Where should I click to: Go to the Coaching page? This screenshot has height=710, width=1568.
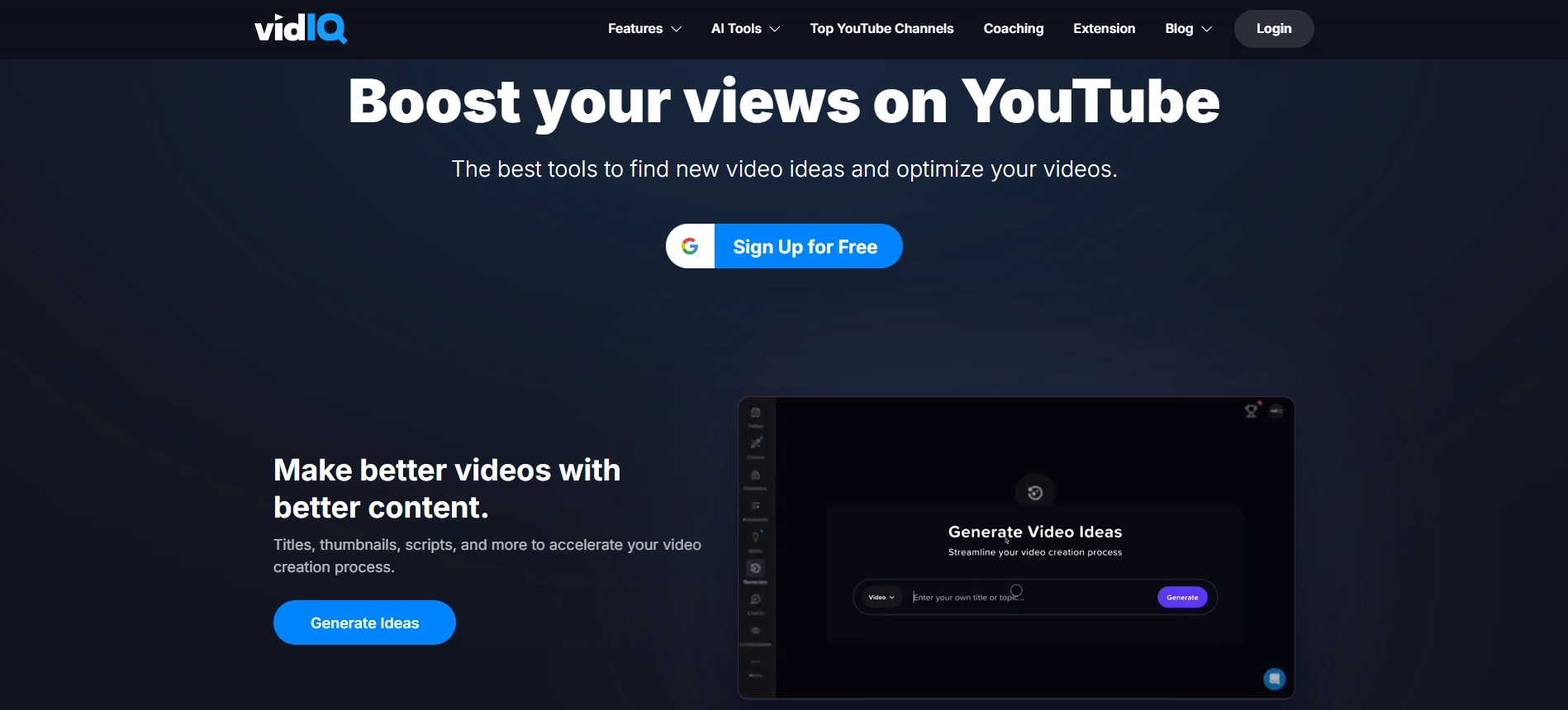click(1014, 29)
